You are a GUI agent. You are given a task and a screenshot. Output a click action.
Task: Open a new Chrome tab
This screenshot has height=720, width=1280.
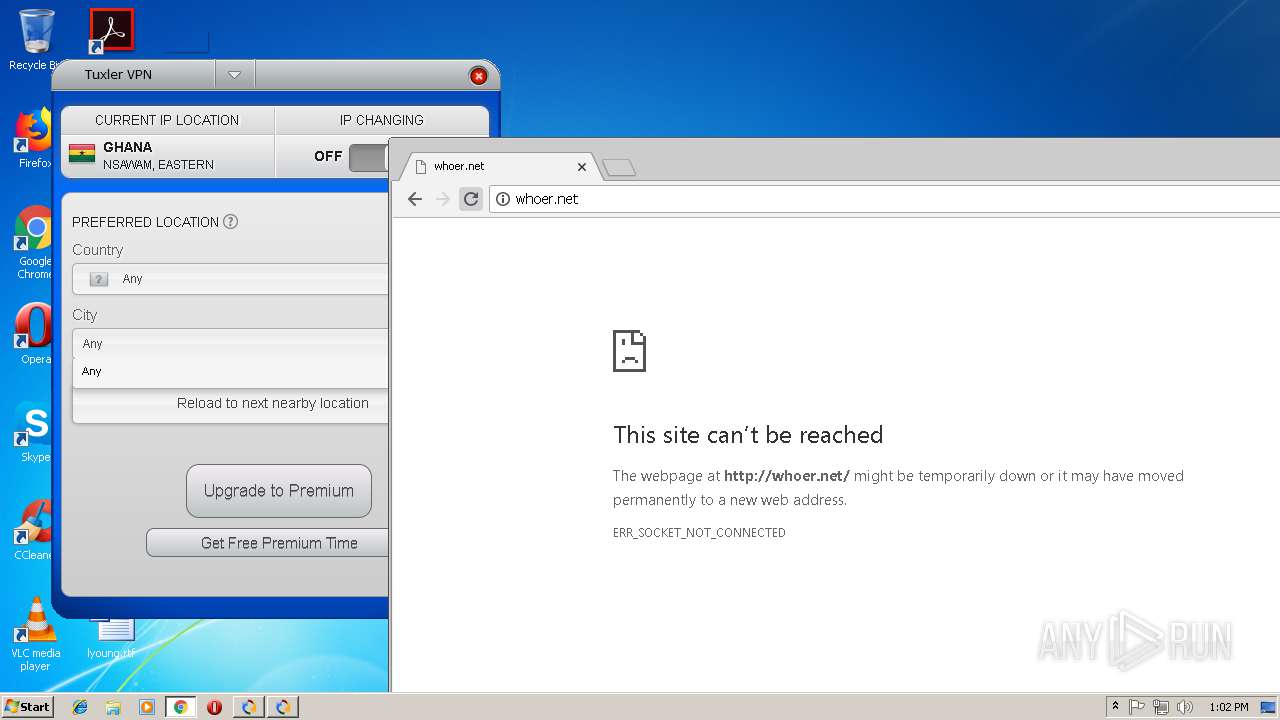619,167
